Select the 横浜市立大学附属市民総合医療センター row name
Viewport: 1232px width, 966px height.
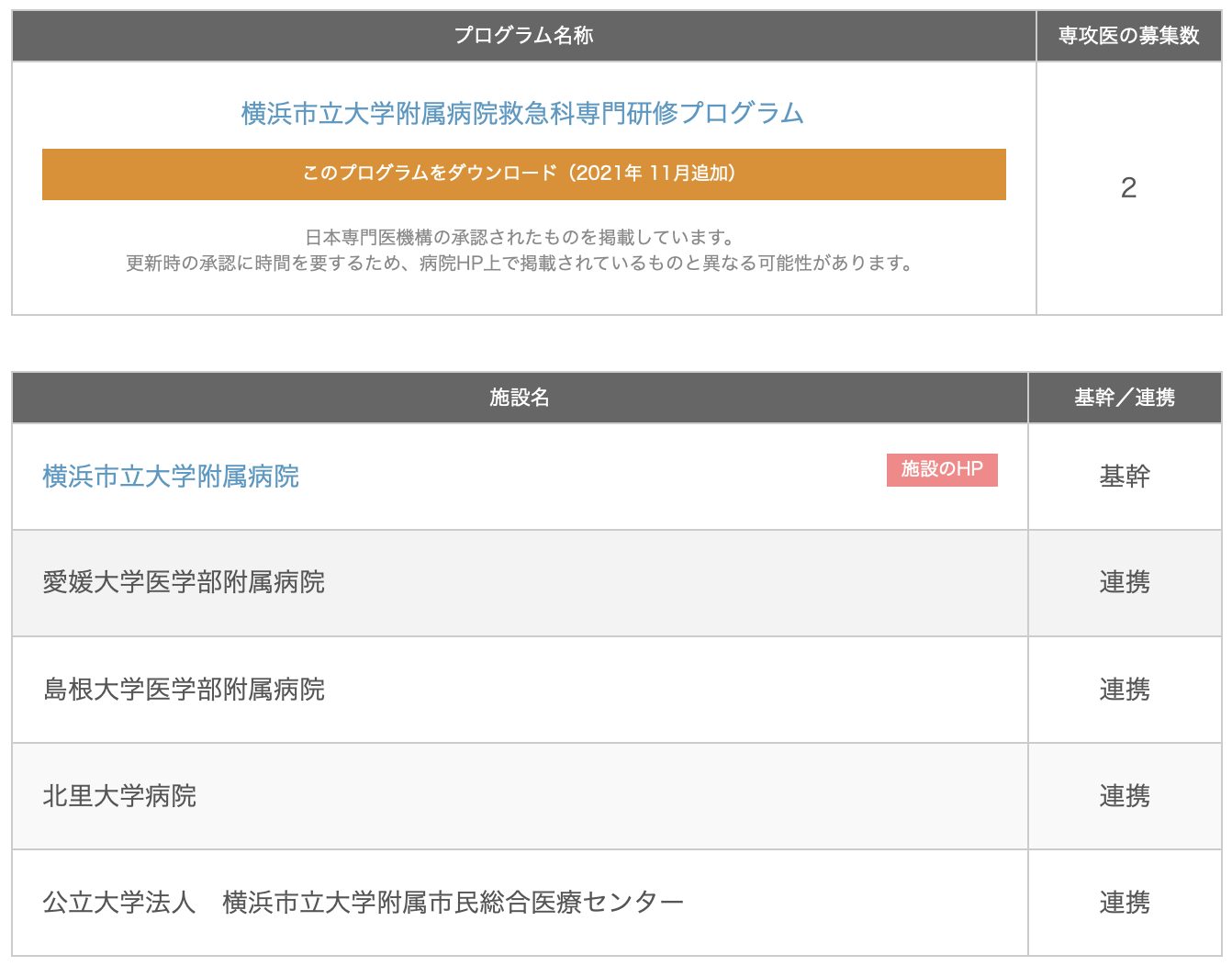click(363, 903)
